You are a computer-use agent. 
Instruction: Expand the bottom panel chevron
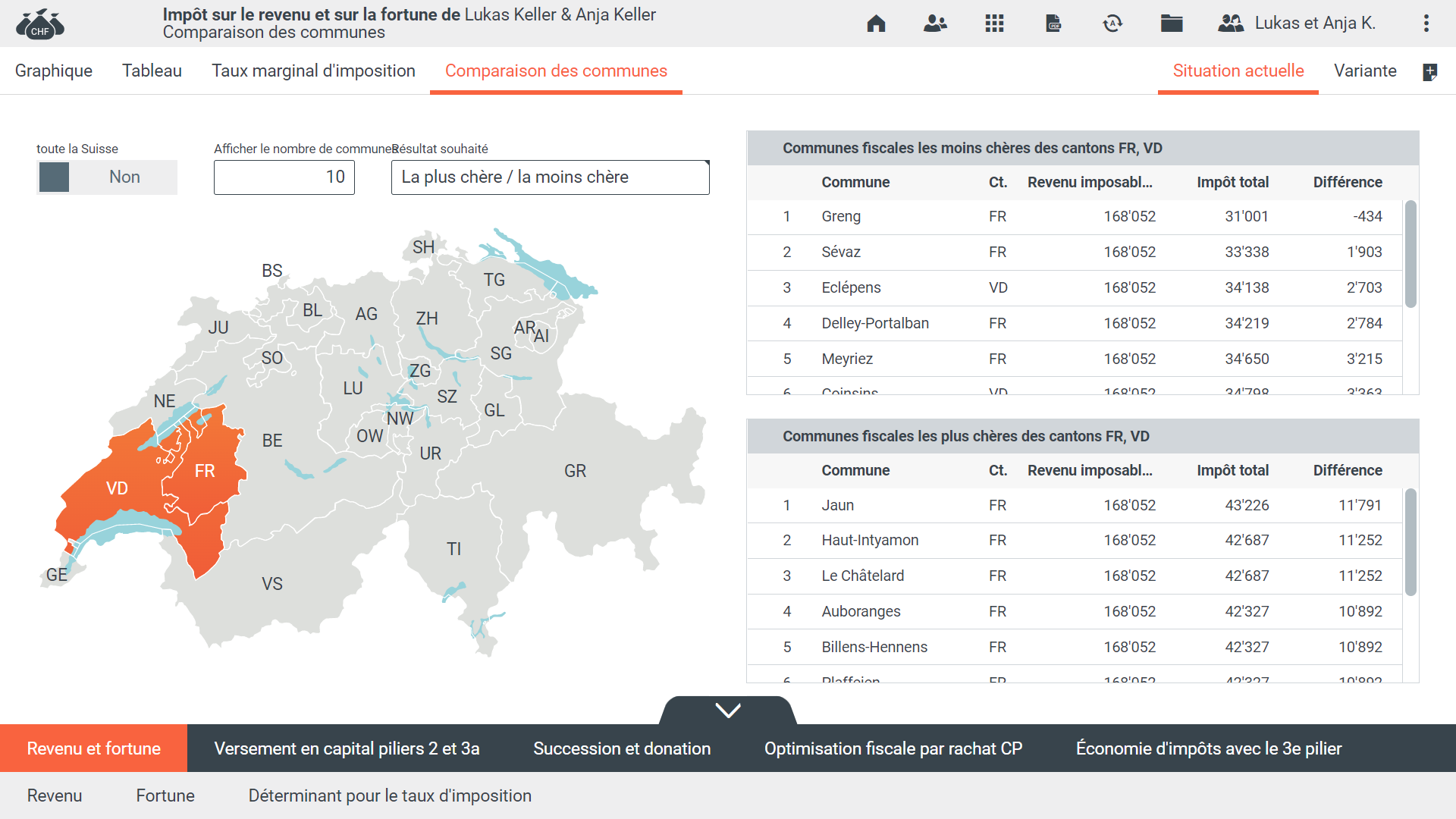tap(728, 711)
